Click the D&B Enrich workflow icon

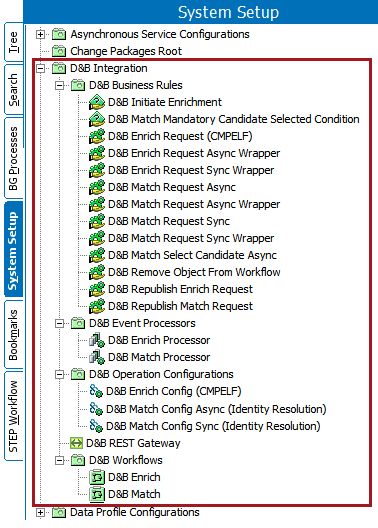point(97,477)
